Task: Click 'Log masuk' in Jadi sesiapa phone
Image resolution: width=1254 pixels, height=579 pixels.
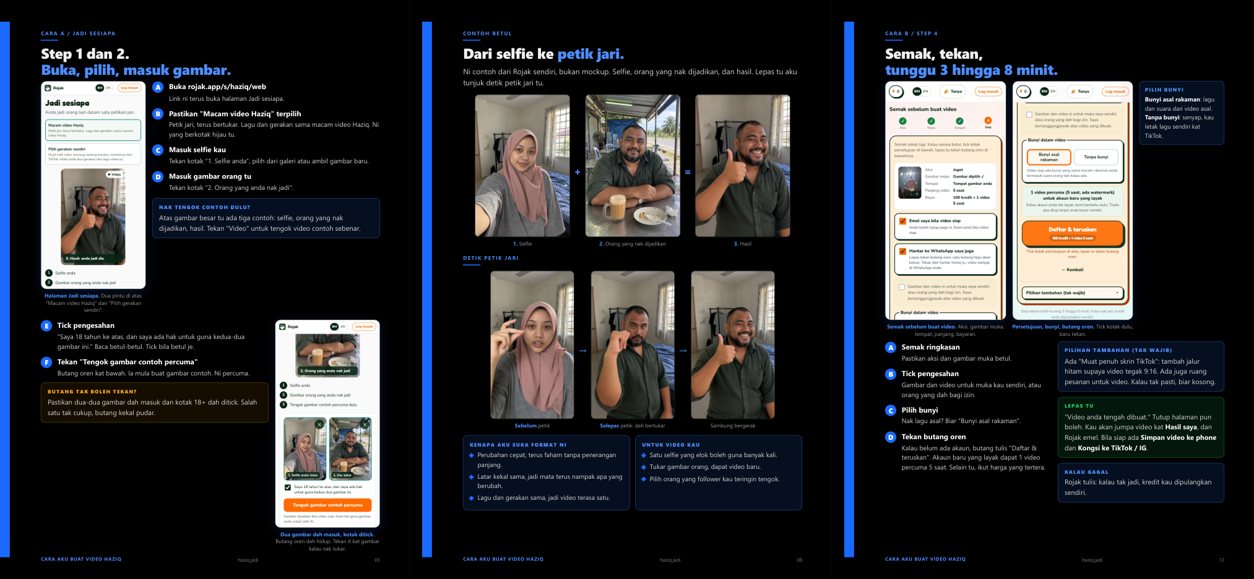Action: coord(129,87)
